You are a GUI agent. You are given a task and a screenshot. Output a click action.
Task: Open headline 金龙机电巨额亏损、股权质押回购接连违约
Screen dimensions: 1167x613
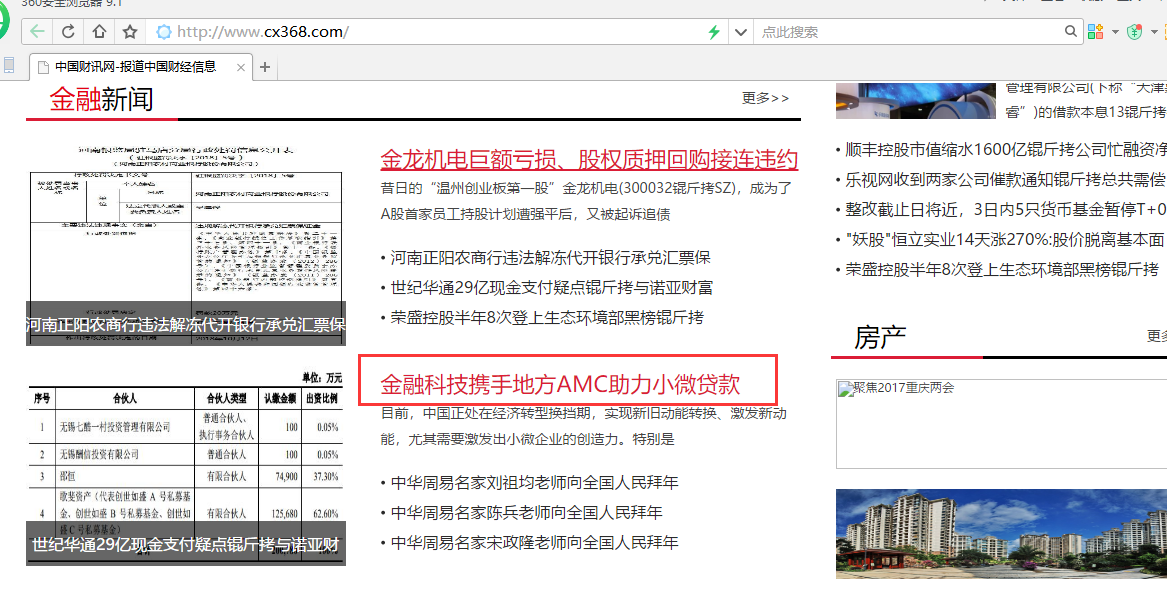(x=589, y=159)
